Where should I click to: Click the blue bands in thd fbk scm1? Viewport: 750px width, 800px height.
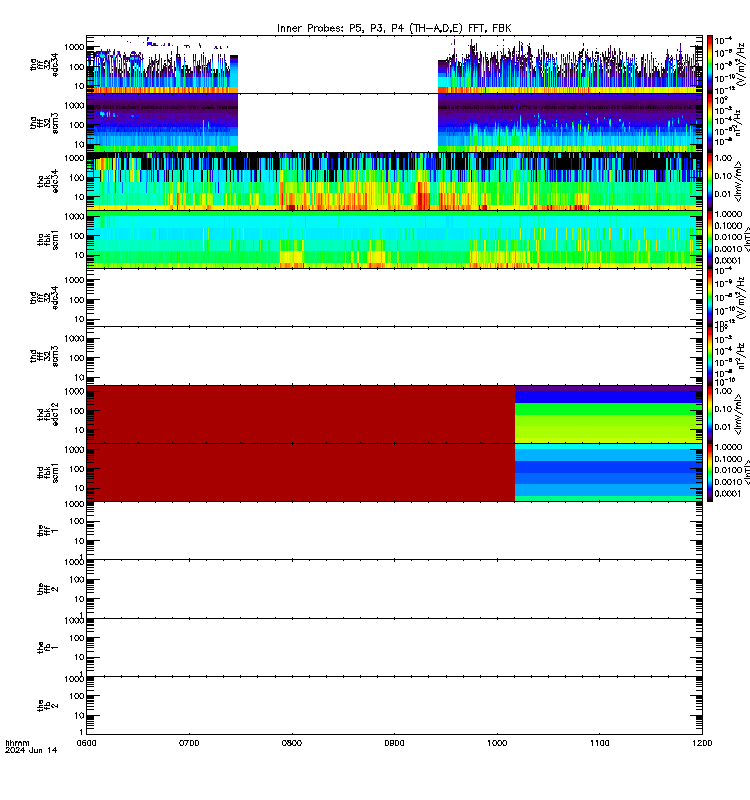pos(608,472)
